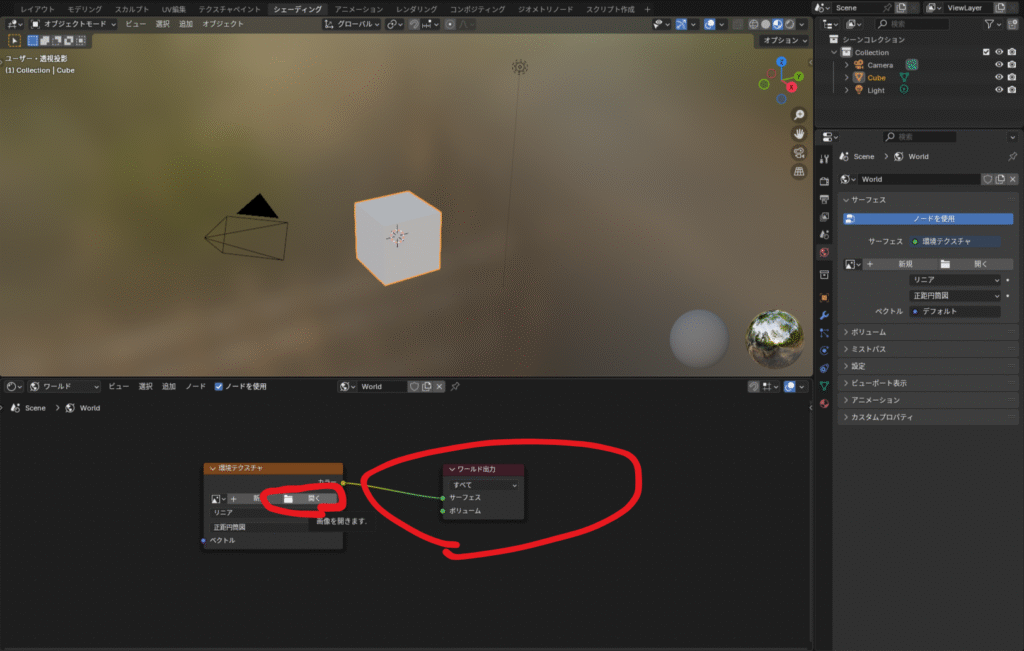
Task: Click the pan hand icon in the viewport
Action: coord(799,134)
